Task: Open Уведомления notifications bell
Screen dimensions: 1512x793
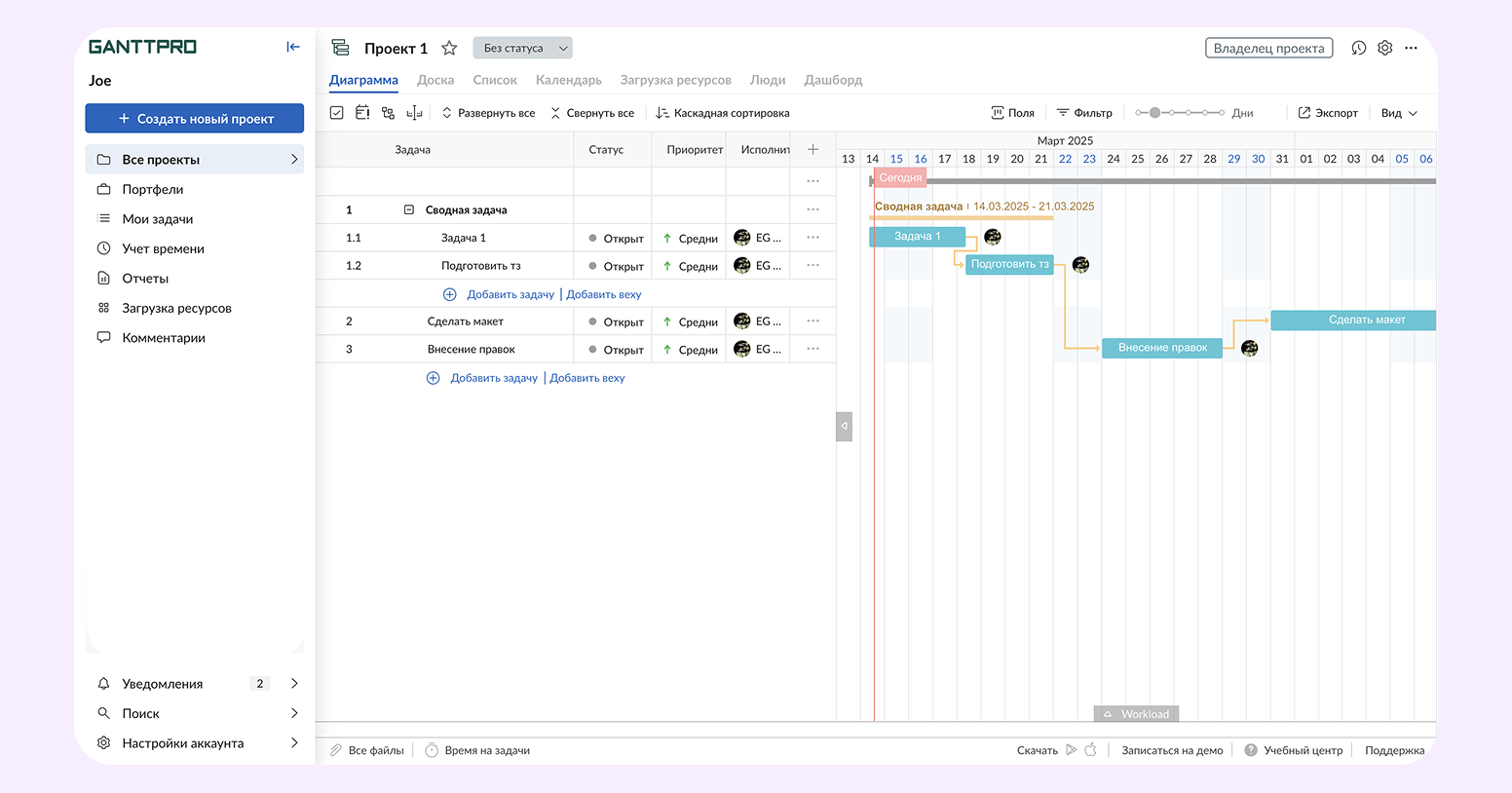Action: (102, 683)
